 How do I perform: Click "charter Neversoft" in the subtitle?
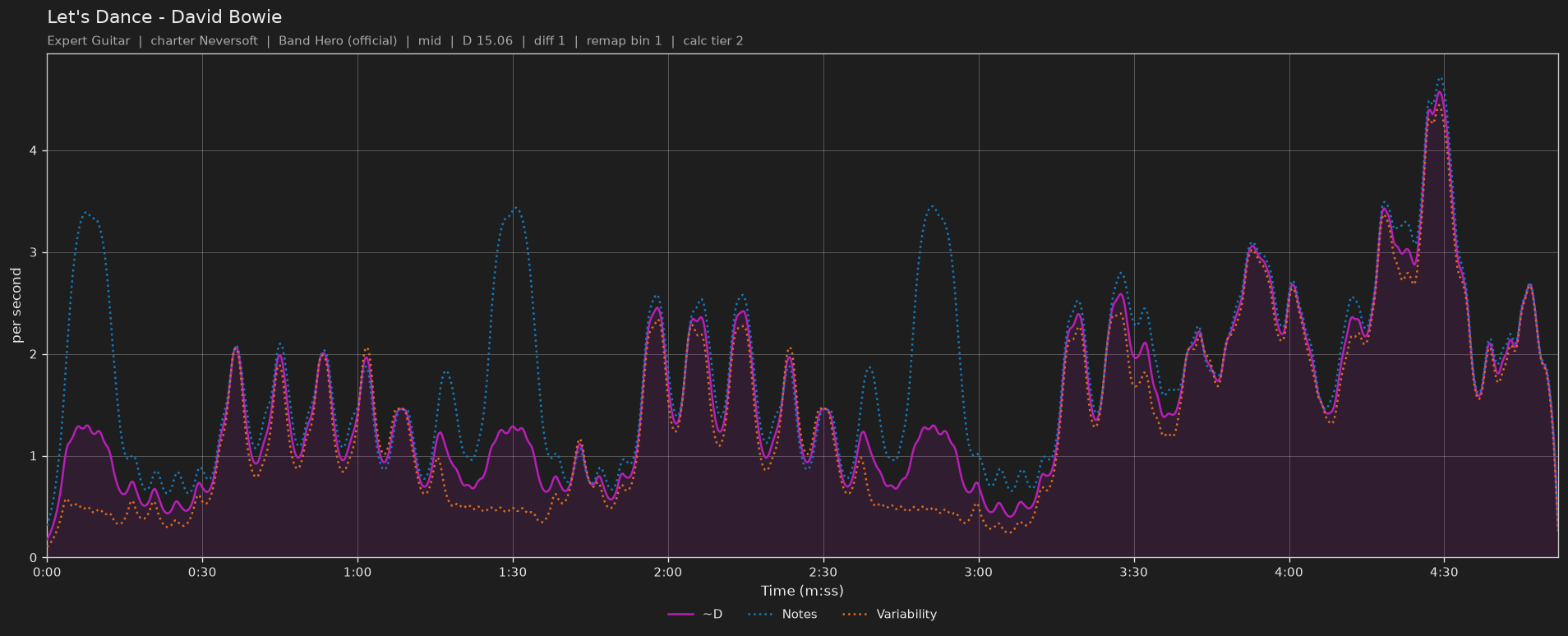click(x=204, y=41)
